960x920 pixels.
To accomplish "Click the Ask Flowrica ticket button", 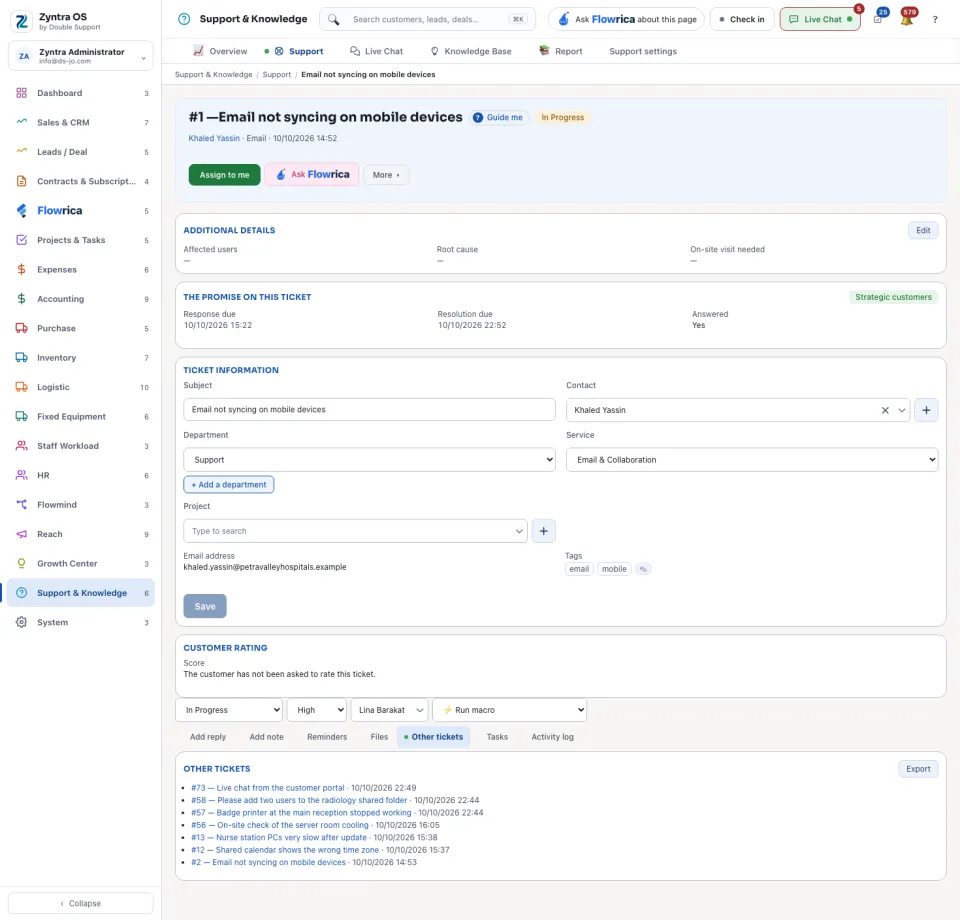I will point(312,174).
